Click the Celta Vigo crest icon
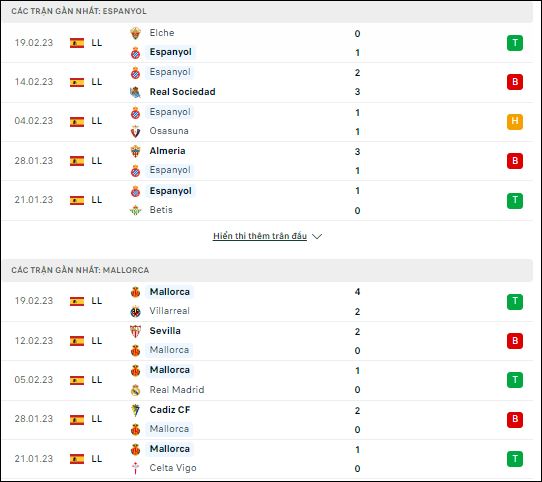542x482 pixels. tap(136, 468)
